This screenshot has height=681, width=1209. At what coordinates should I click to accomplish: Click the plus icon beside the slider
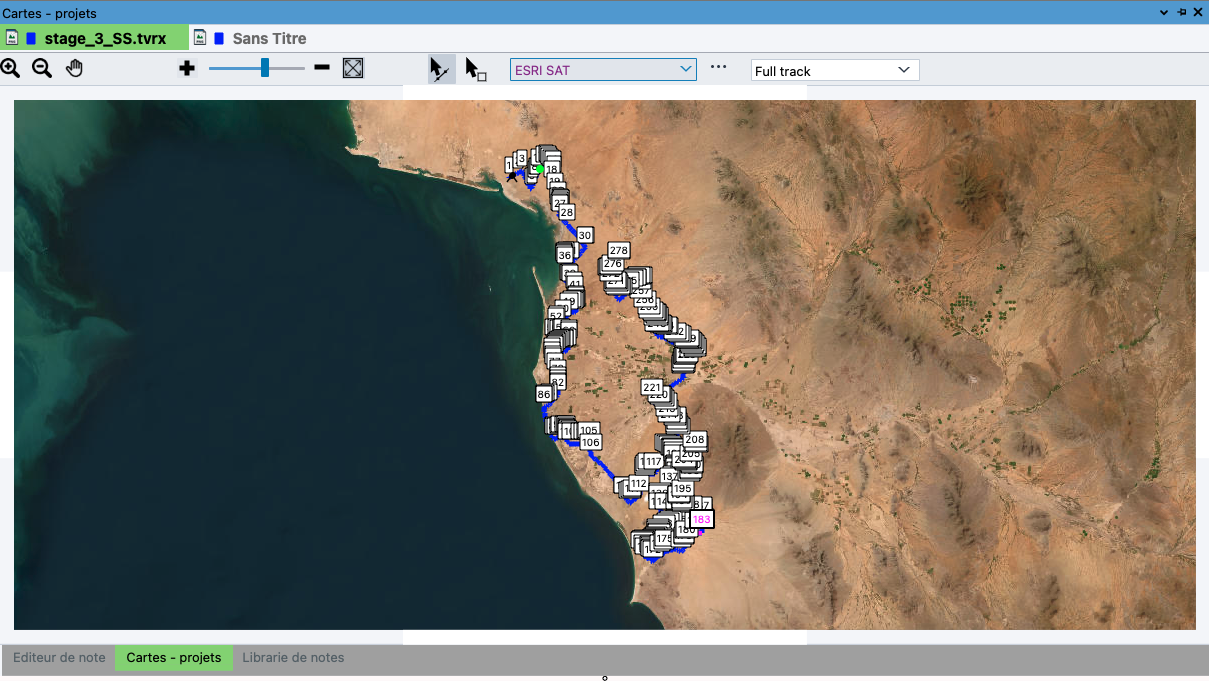(x=187, y=68)
